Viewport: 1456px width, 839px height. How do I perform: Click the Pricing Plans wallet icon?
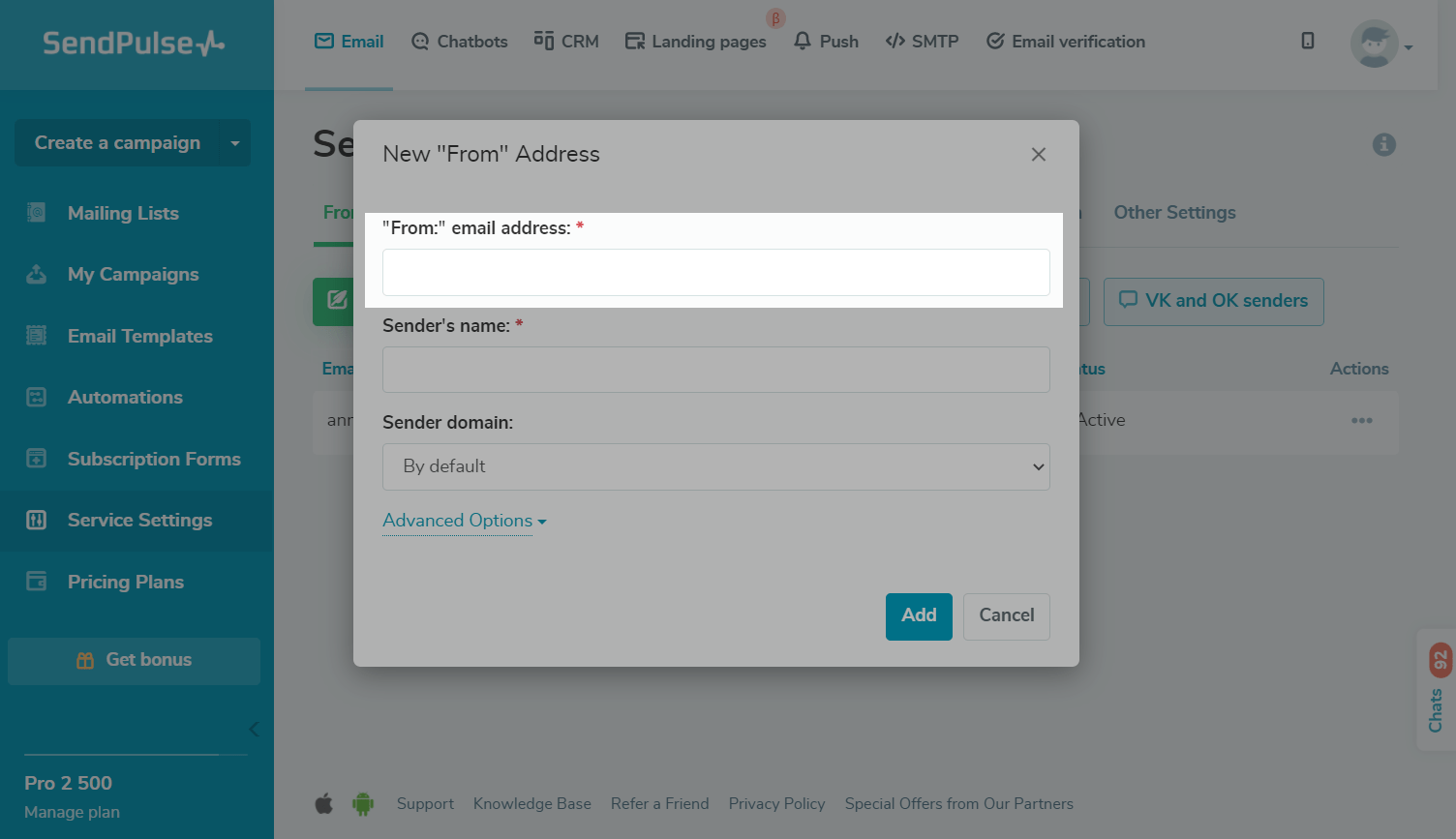36,582
